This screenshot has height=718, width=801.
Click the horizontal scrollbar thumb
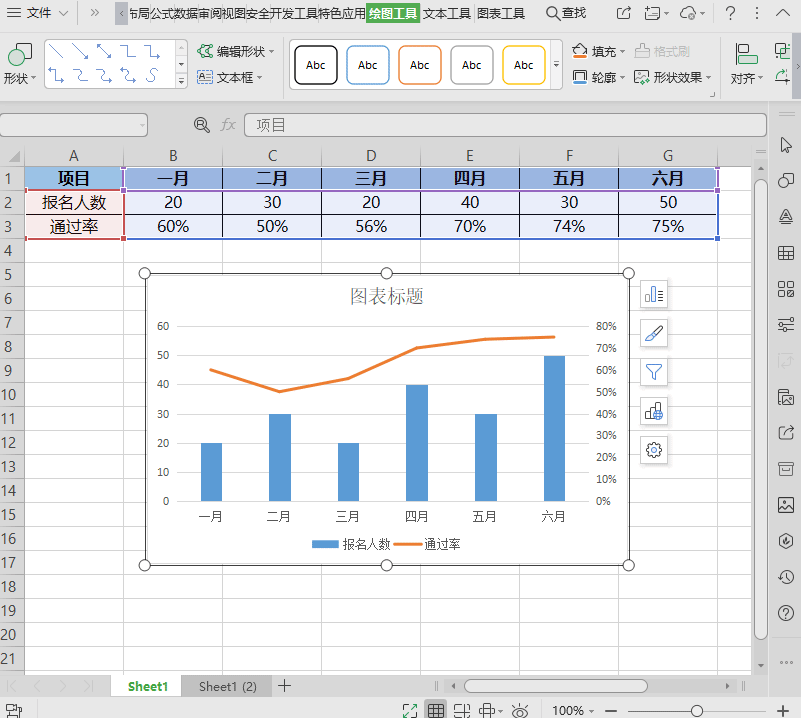556,686
